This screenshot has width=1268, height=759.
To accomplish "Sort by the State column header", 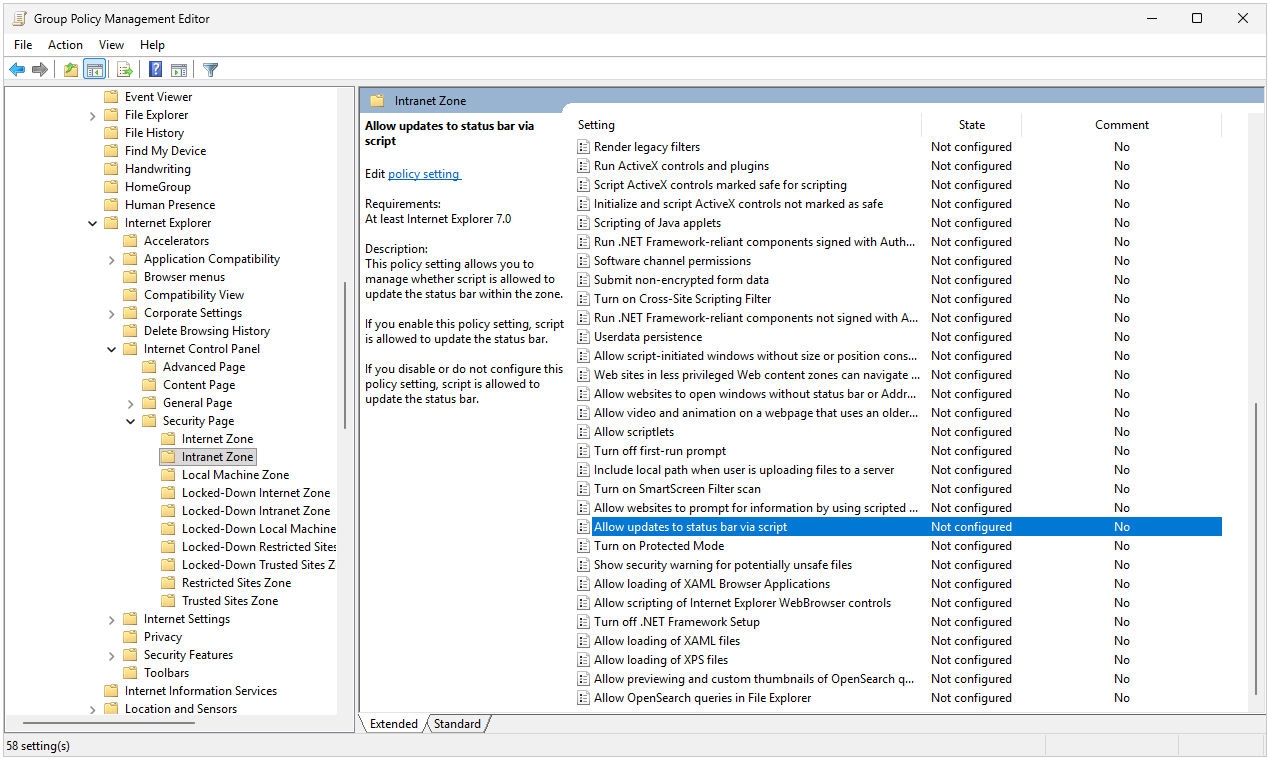I will pyautogui.click(x=971, y=125).
